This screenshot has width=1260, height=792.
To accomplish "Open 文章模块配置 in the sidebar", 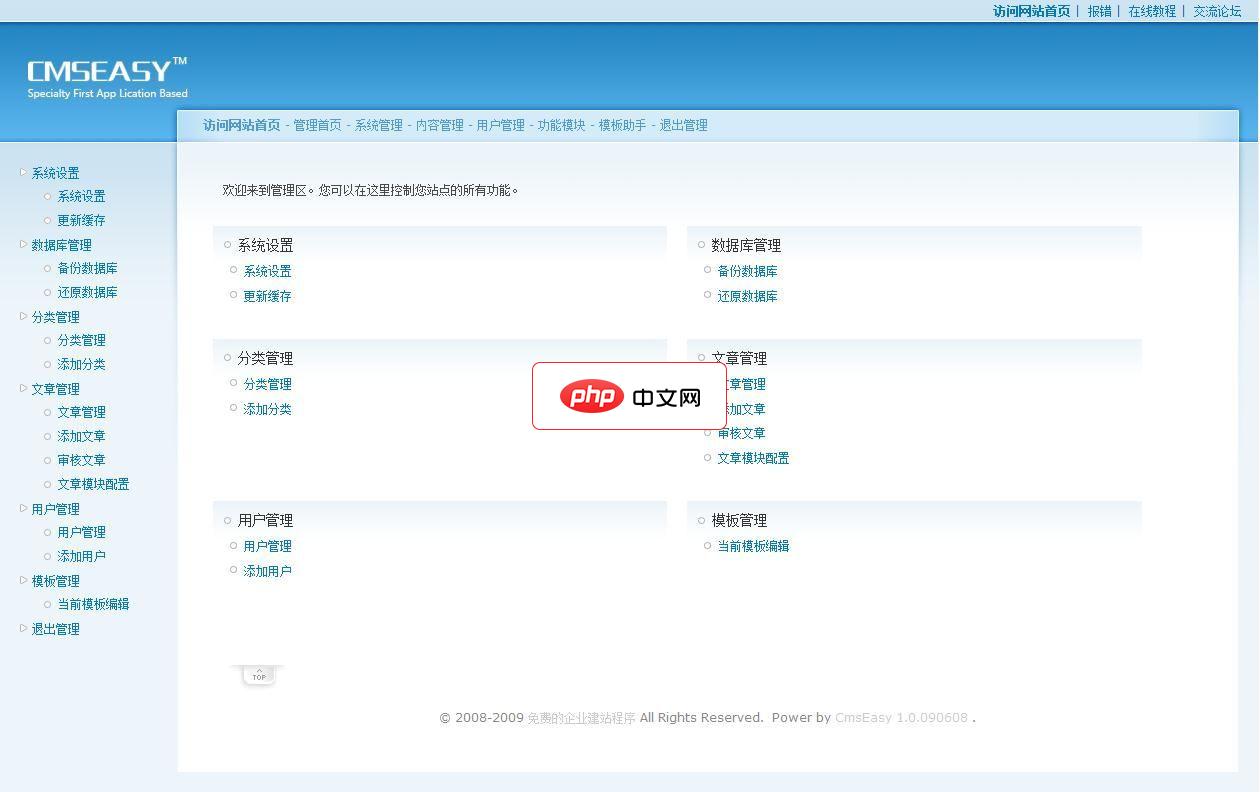I will [93, 484].
